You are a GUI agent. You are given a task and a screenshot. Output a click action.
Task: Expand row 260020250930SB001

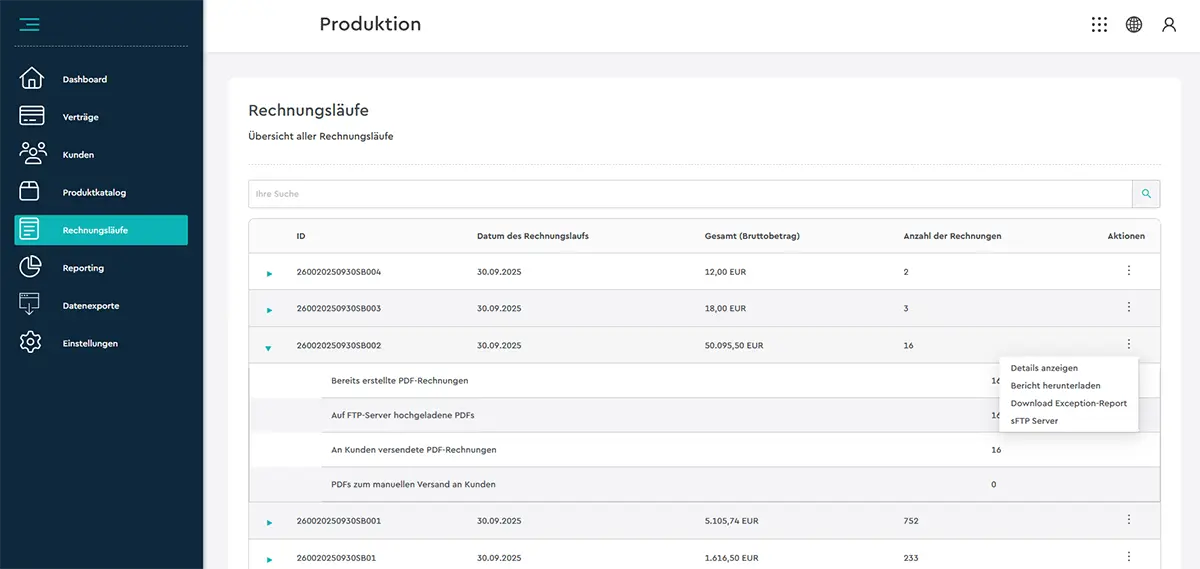[x=269, y=522]
